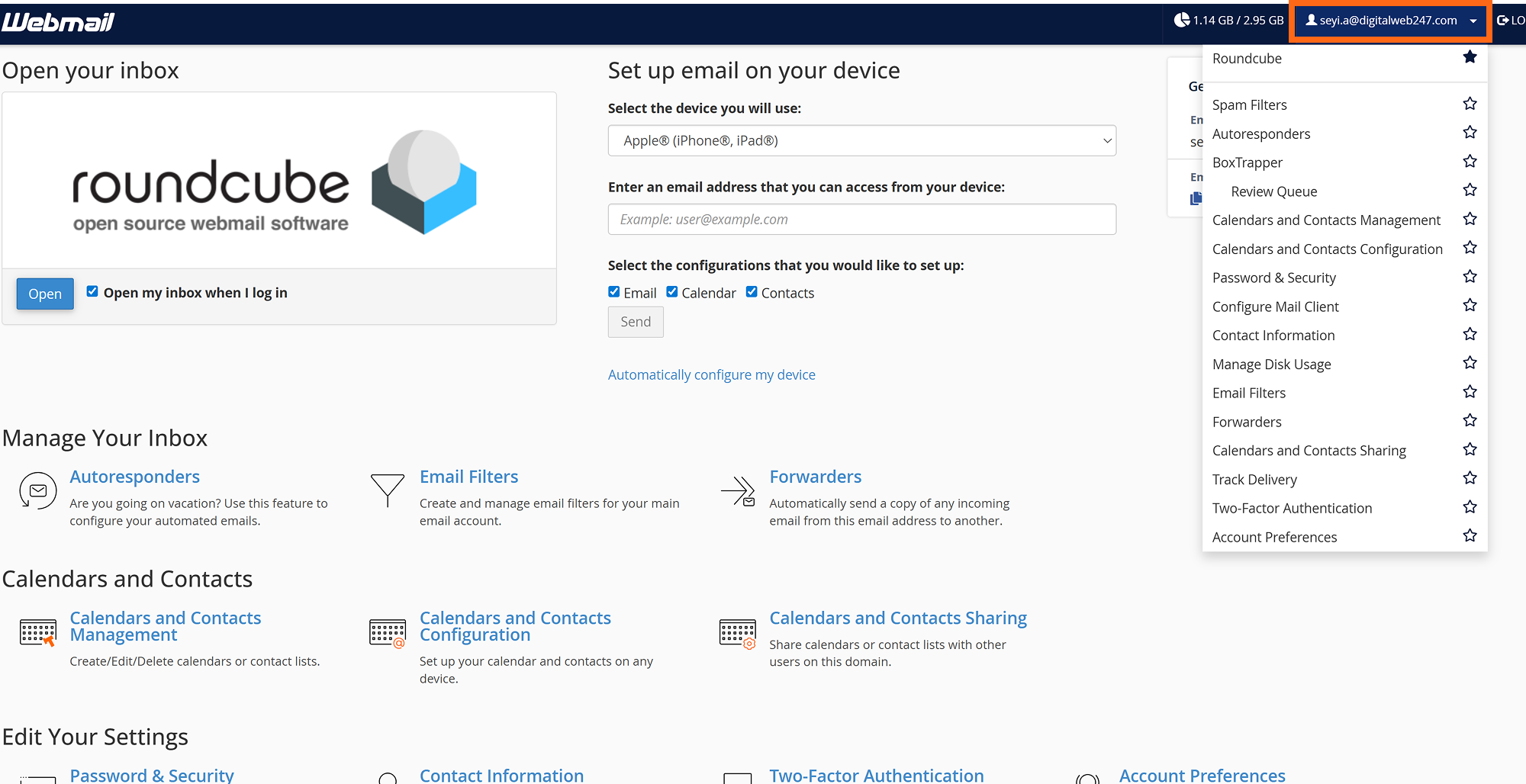Collapse the seyi.a@digitalweb247.com account menu
The width and height of the screenshot is (1526, 784).
click(1390, 21)
